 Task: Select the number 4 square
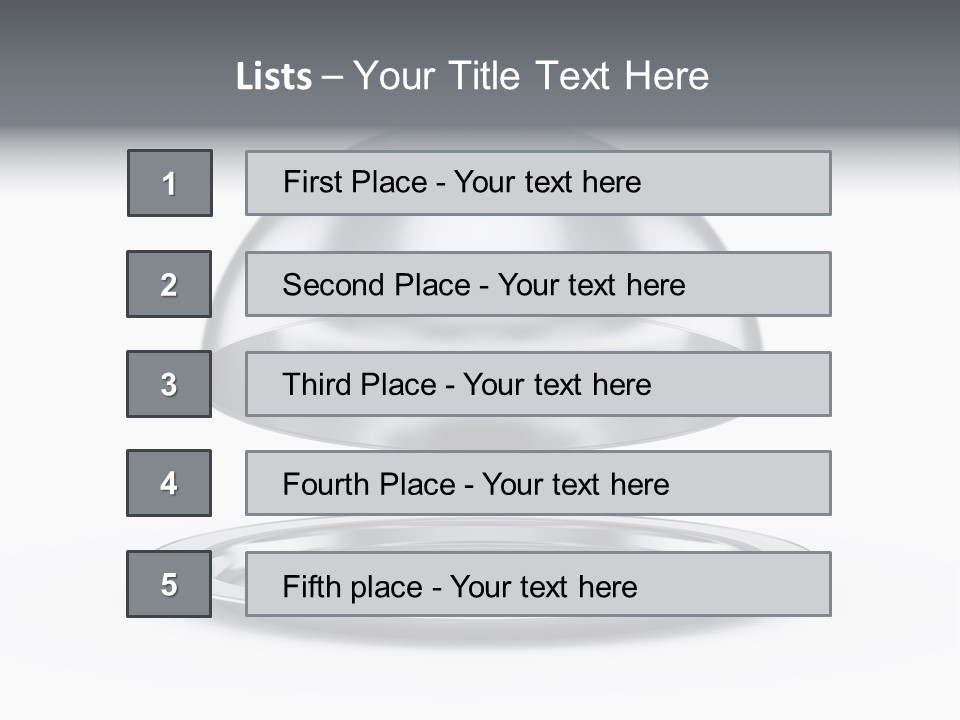(x=169, y=483)
